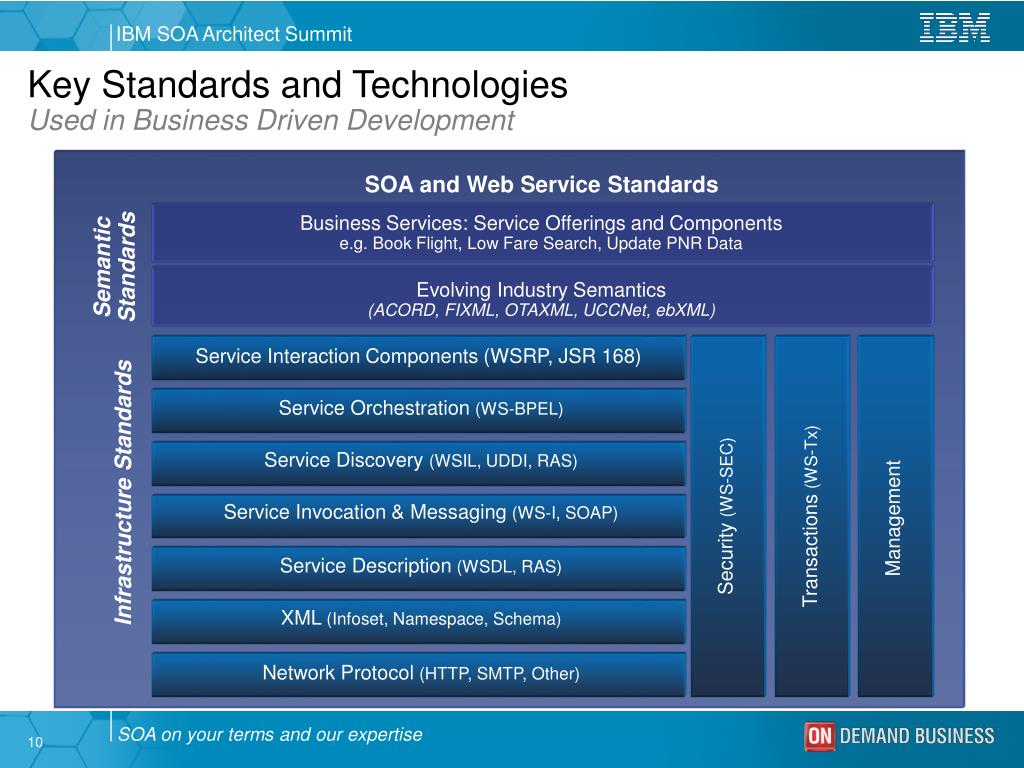Screen dimensions: 1024x768
Task: Select Service Interaction Components (WSRP, JSR 168) bar
Action: pos(419,357)
